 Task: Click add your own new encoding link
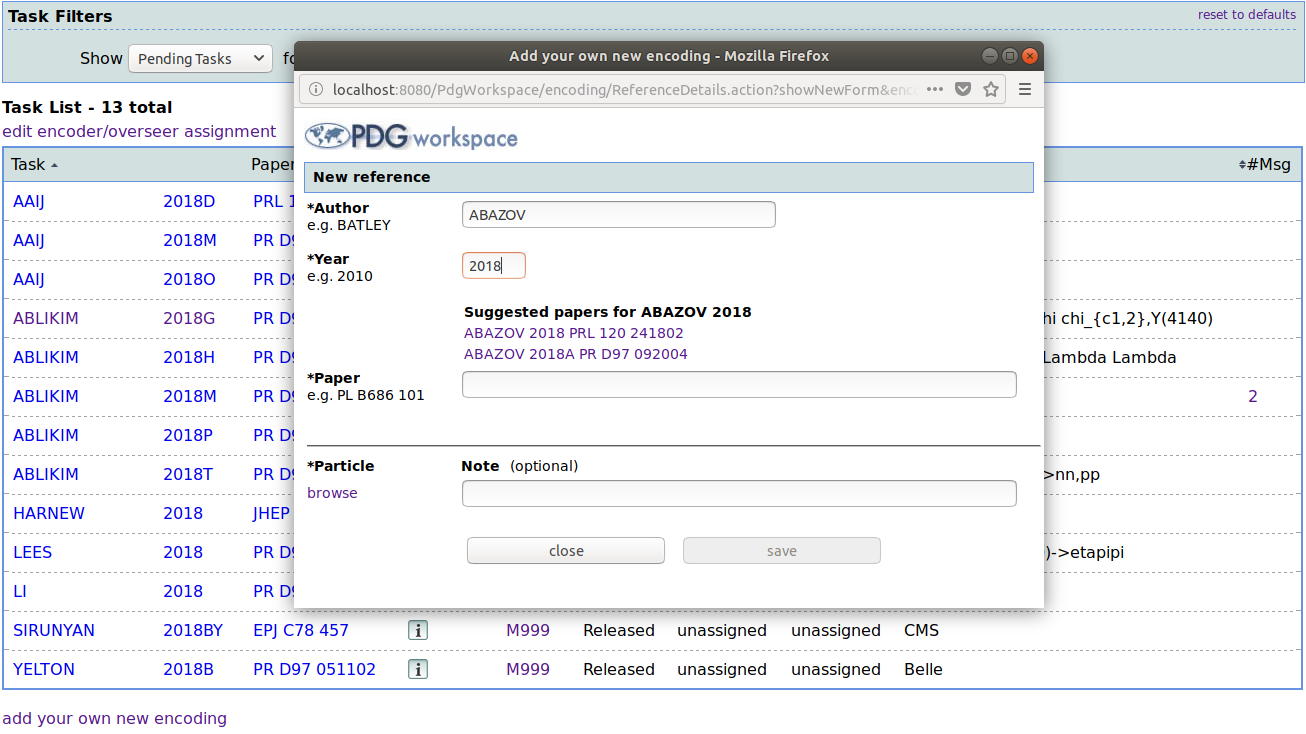(114, 718)
